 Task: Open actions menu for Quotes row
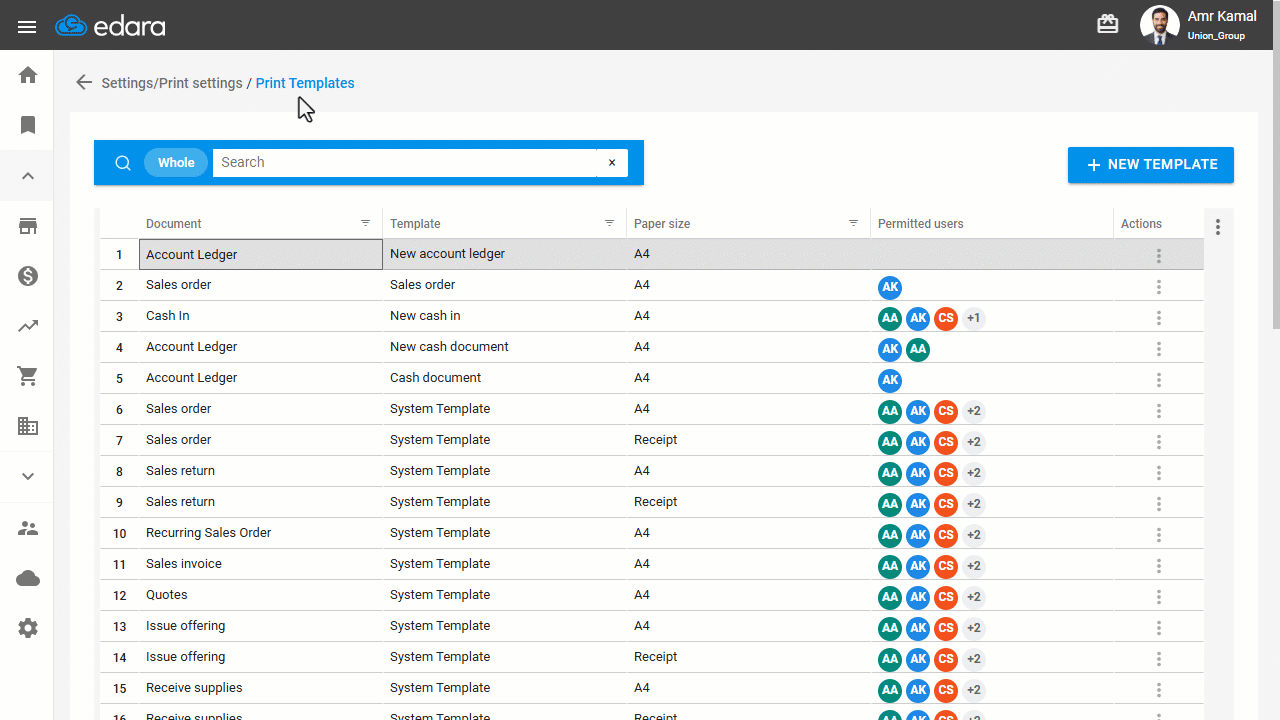(1159, 597)
